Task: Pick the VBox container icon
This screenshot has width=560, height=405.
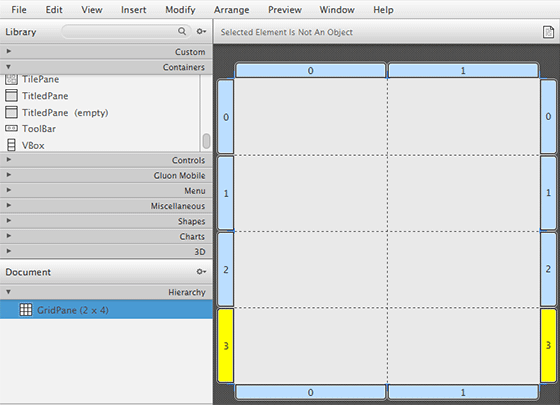Action: (x=11, y=145)
